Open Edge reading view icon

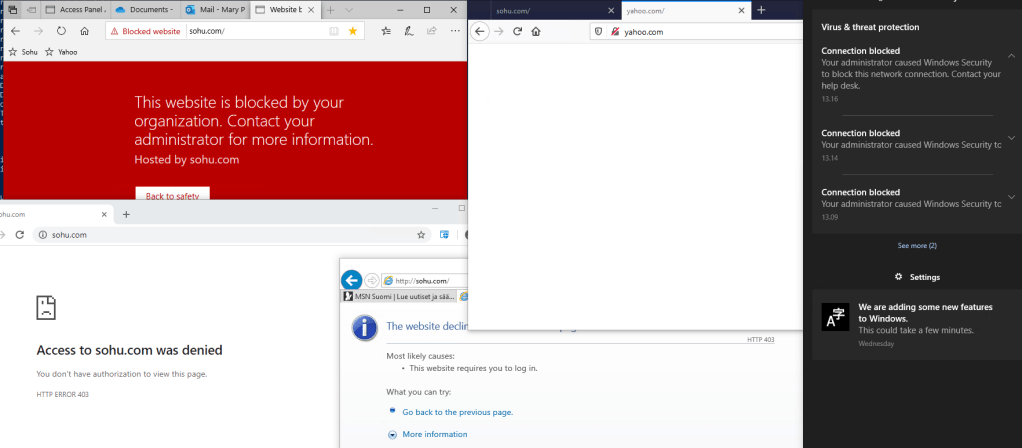[334, 31]
